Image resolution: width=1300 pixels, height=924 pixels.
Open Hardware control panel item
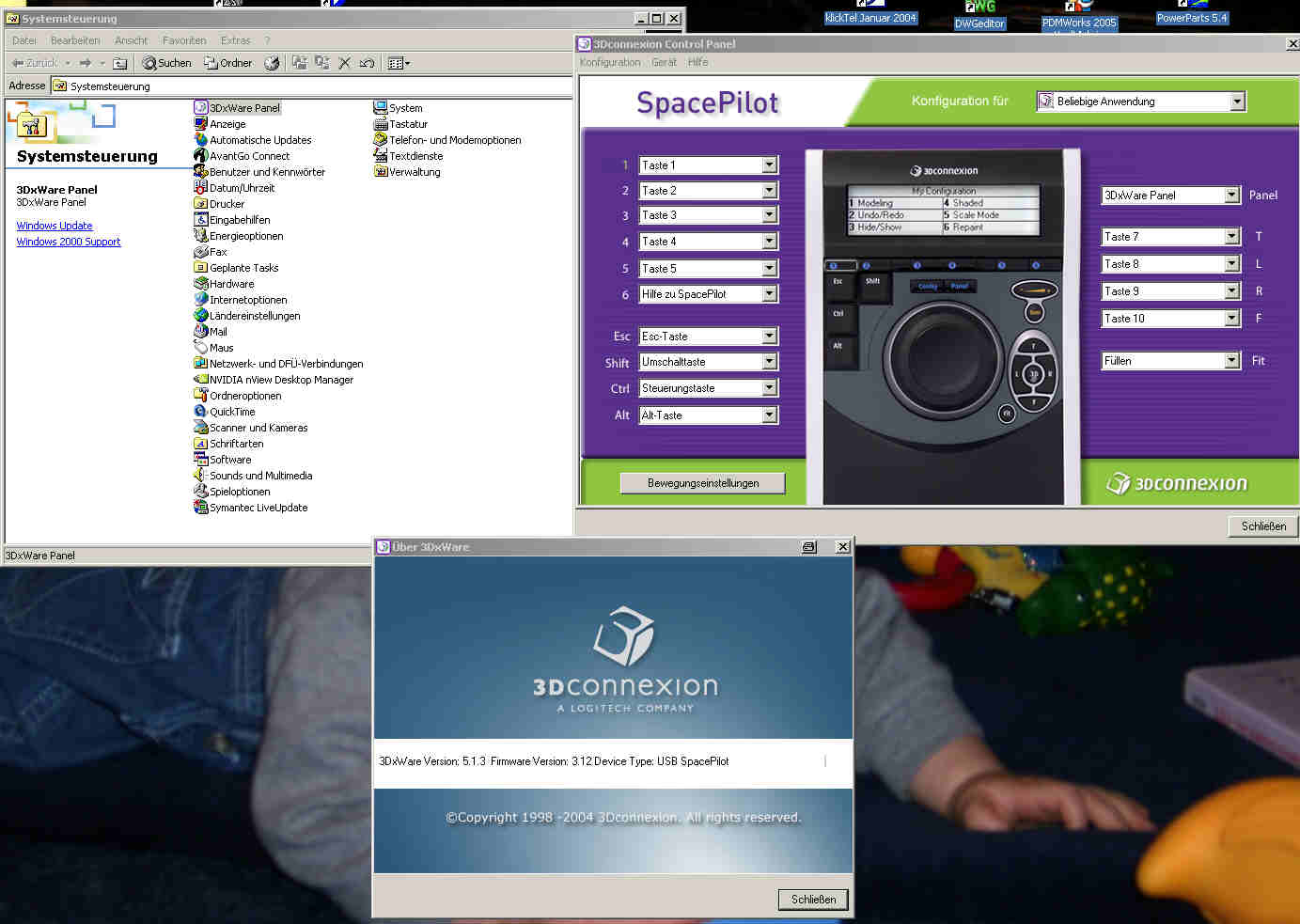pyautogui.click(x=224, y=284)
